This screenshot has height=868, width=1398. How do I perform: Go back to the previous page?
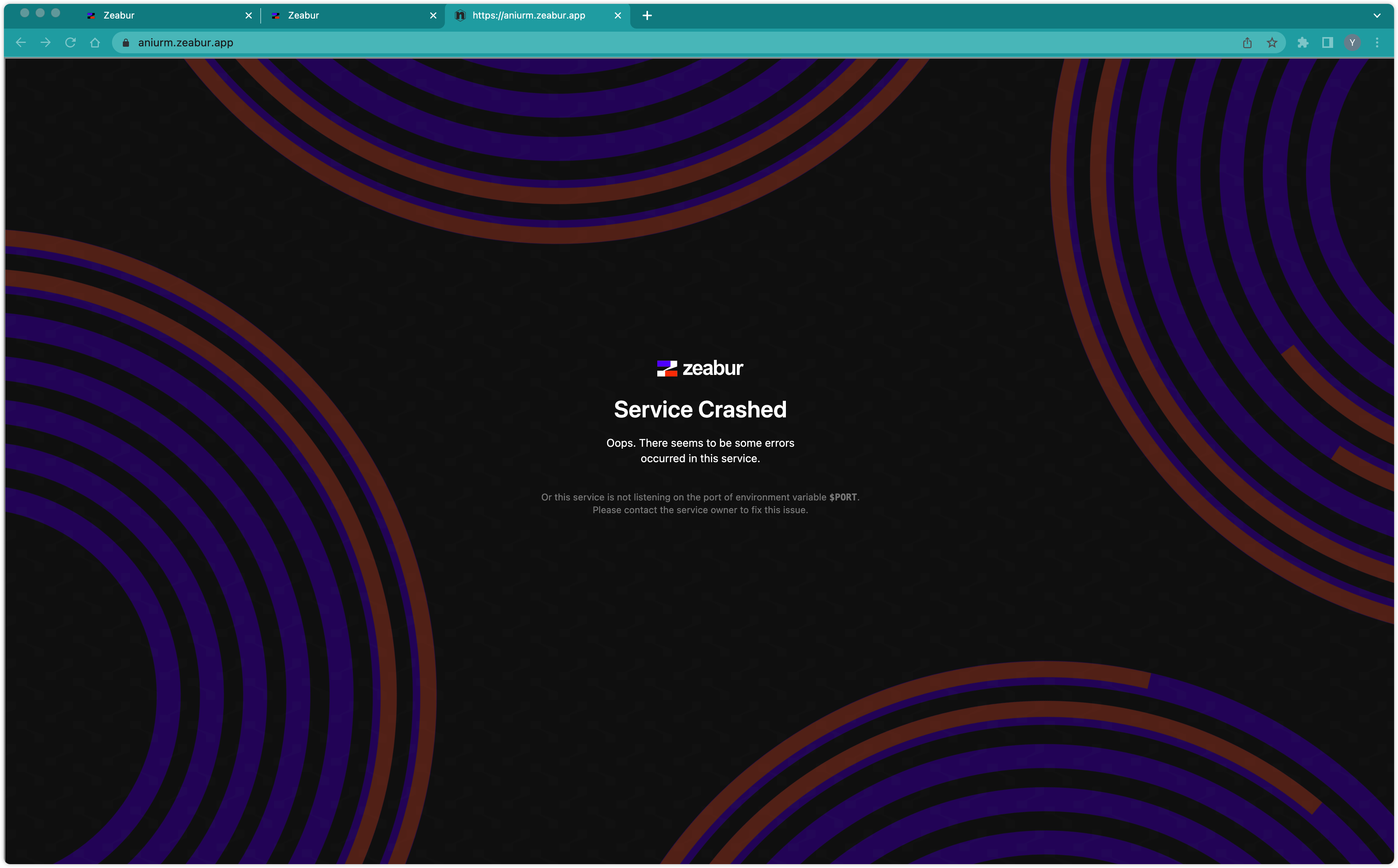[21, 42]
